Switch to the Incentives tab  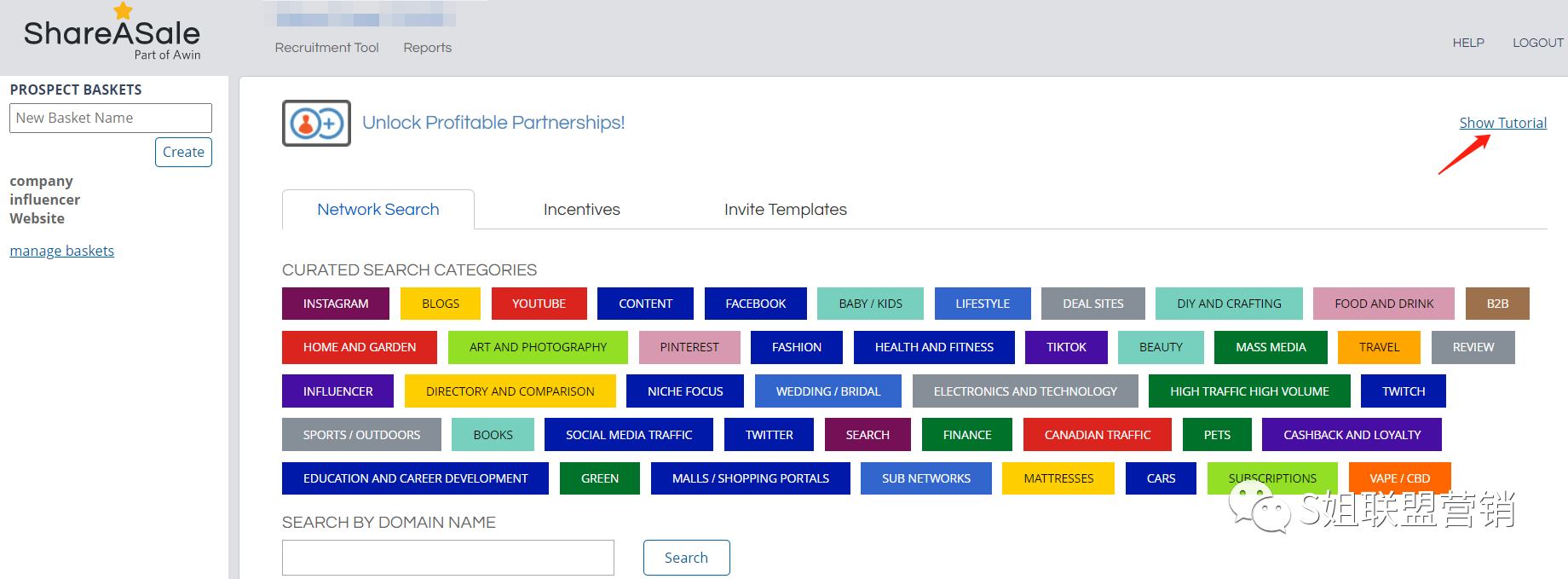581,210
